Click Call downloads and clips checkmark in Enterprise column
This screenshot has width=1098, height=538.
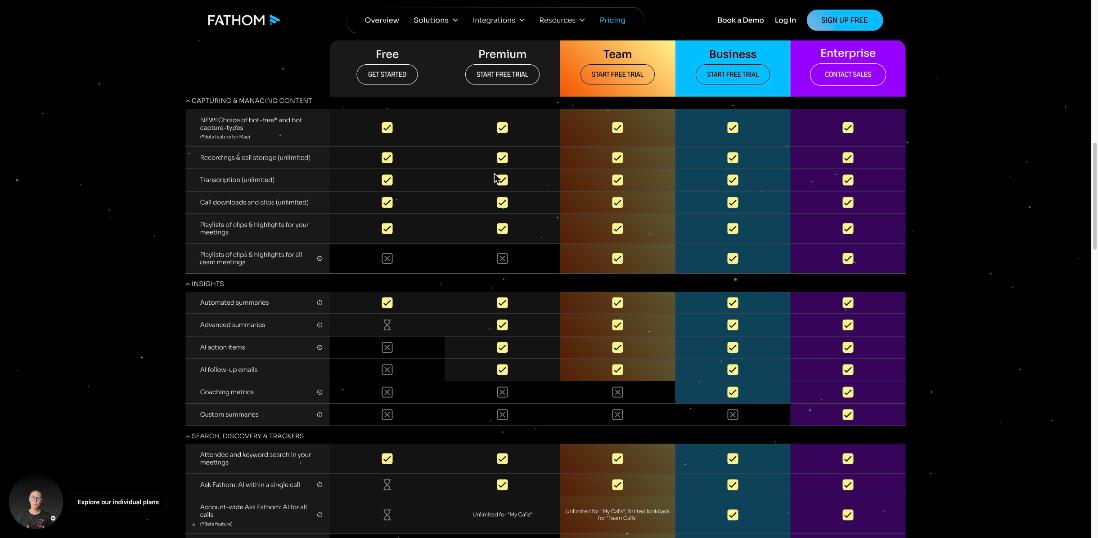(848, 202)
